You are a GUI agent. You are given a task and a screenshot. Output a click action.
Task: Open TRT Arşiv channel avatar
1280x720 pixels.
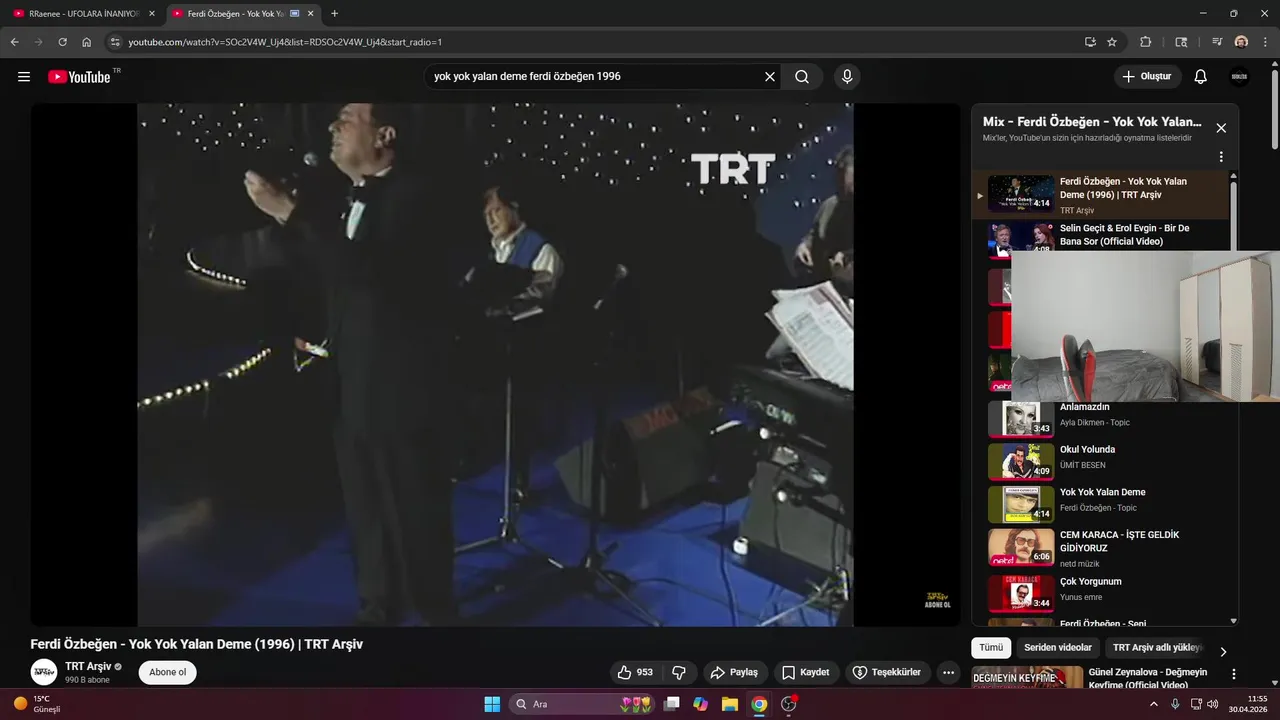tap(44, 672)
